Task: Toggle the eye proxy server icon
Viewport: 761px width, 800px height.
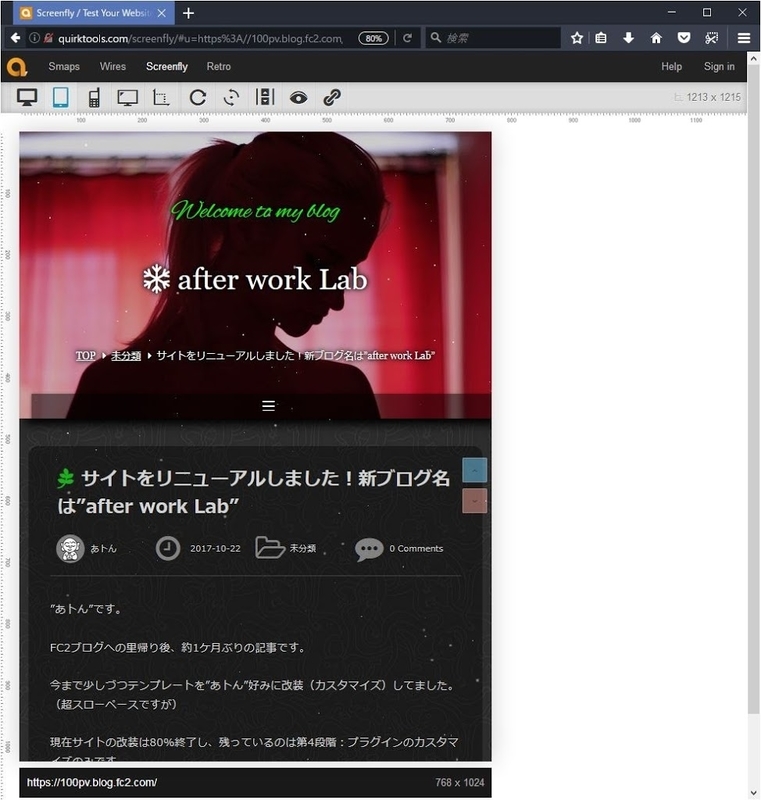Action: (x=298, y=97)
